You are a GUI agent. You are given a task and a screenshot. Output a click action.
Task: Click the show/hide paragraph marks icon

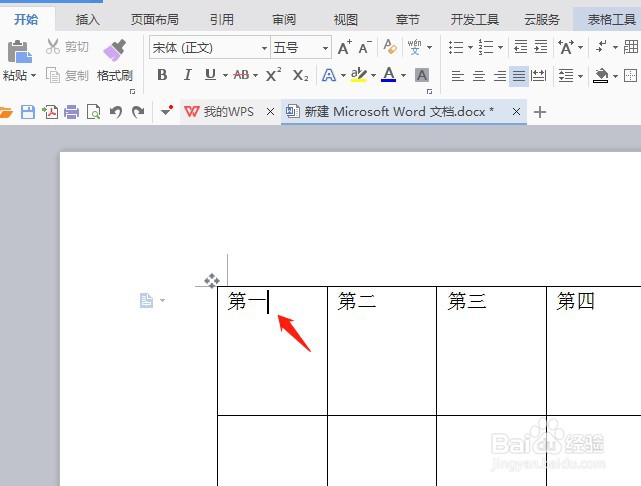(x=601, y=47)
